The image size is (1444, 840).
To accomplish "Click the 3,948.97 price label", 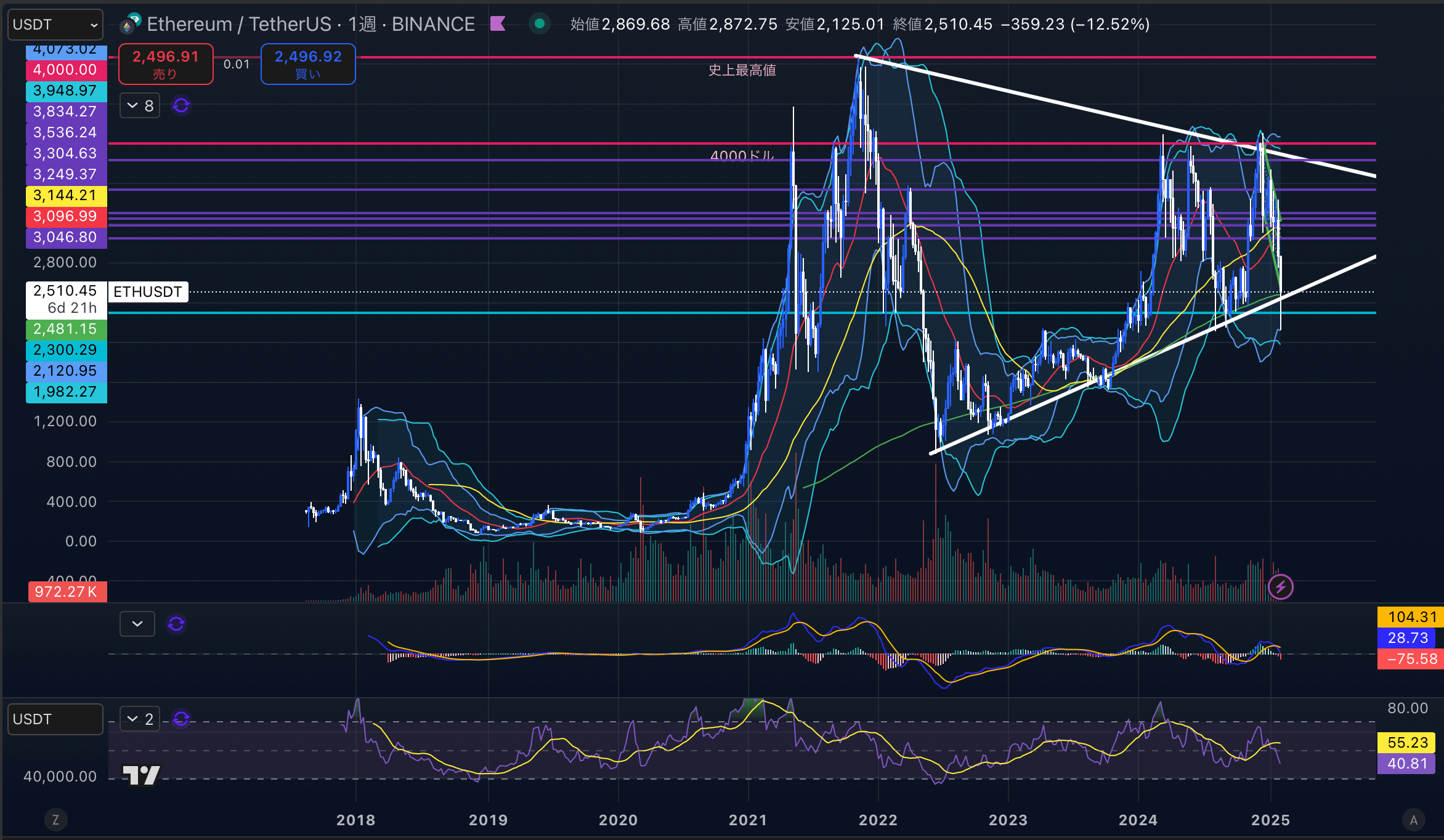I will point(66,91).
